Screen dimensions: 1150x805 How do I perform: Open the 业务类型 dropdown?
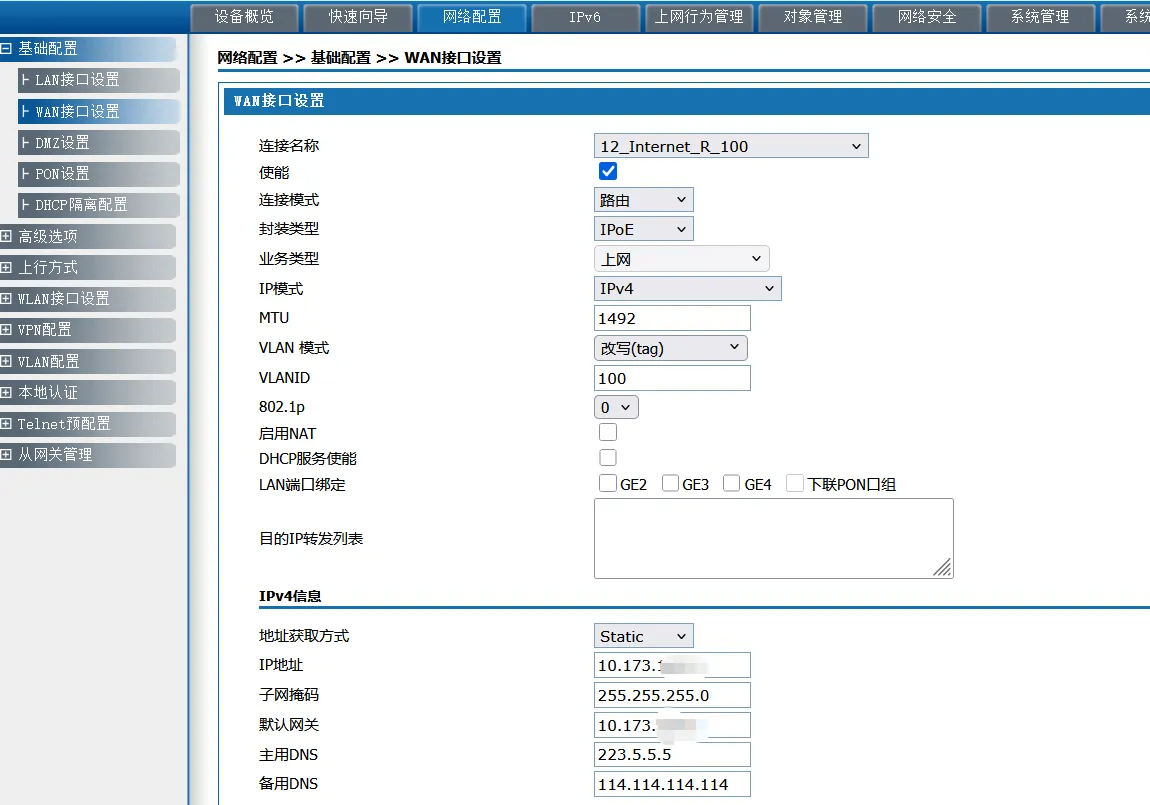click(681, 259)
